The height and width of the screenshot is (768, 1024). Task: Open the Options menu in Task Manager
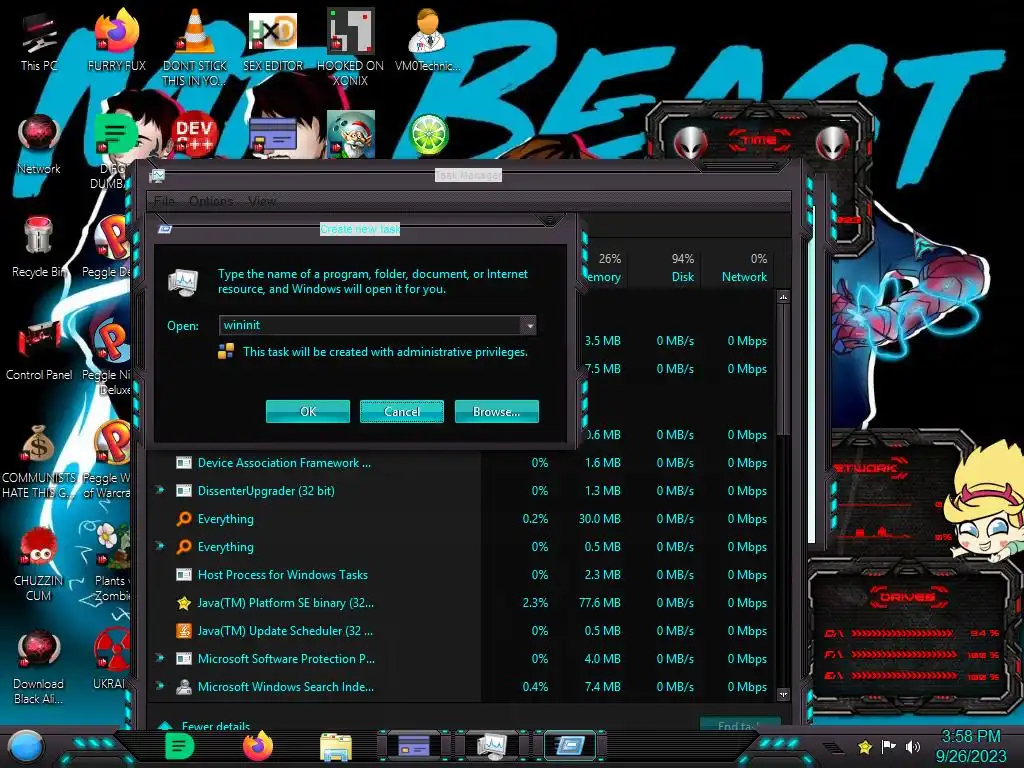click(x=211, y=201)
